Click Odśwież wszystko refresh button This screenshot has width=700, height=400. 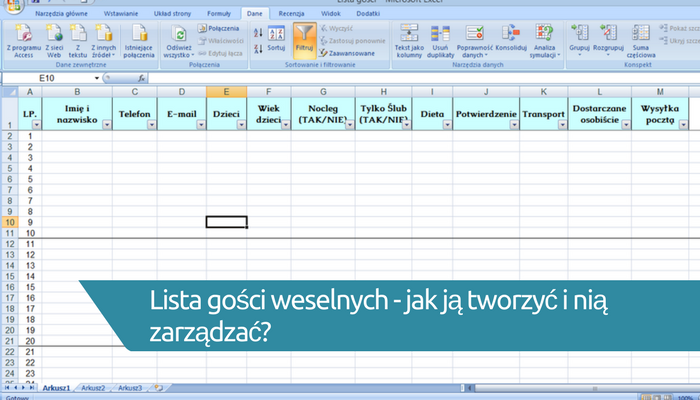[179, 41]
